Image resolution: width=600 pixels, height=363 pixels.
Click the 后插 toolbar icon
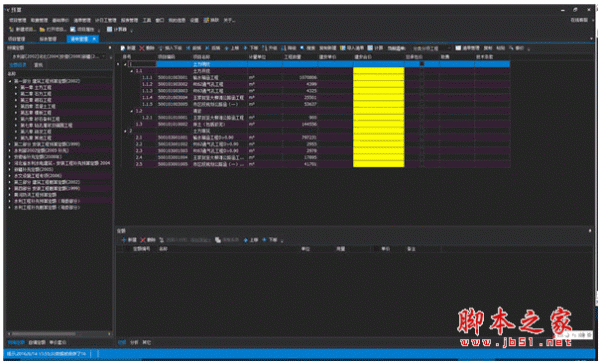pos(207,48)
